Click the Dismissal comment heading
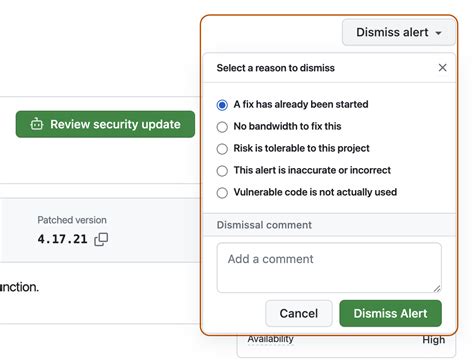 click(x=264, y=225)
